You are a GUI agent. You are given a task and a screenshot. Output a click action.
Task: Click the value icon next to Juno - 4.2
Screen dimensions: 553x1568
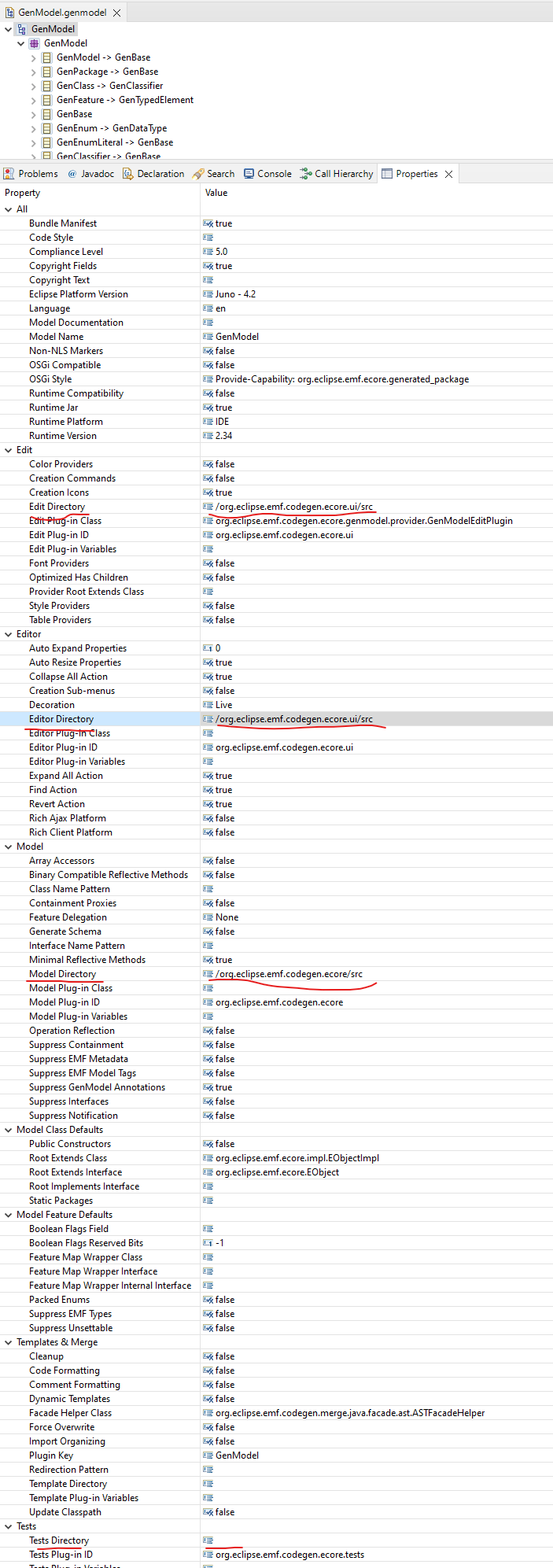click(x=208, y=294)
